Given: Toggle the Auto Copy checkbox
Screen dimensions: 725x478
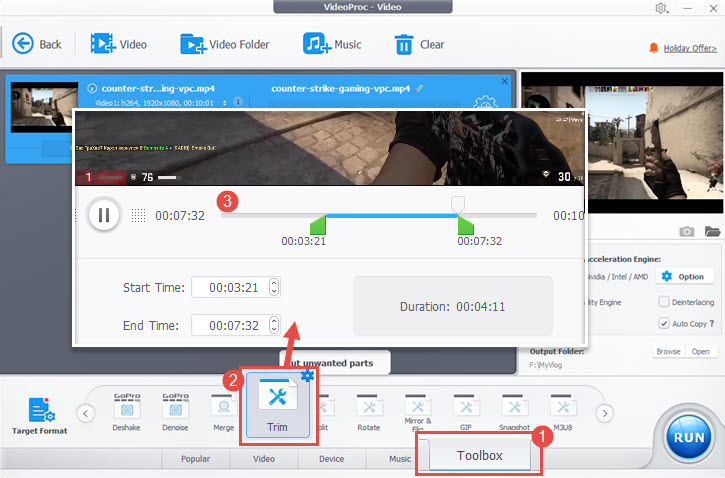Looking at the screenshot, I should [664, 323].
